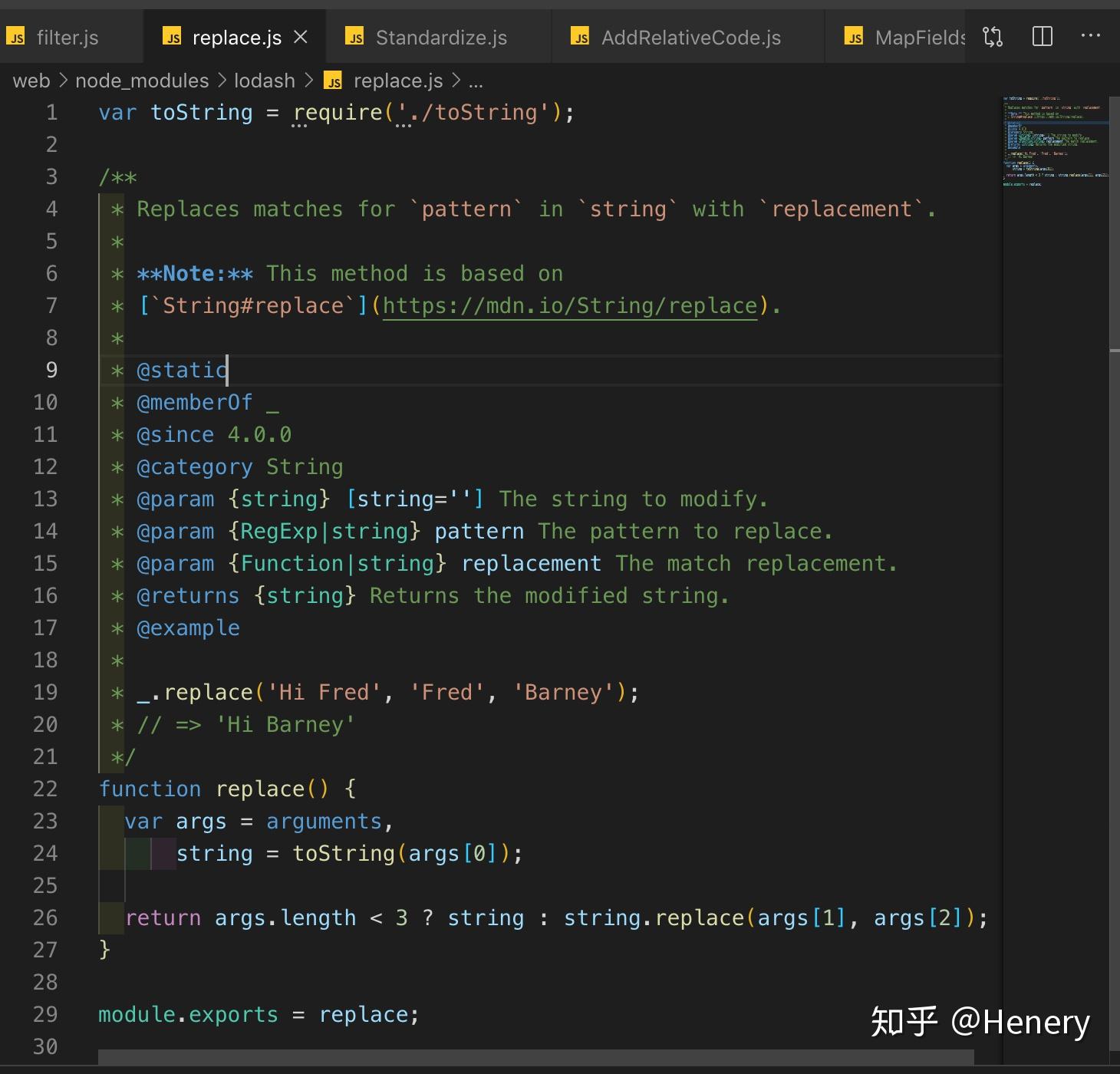Click the horizontal scrollbar at bottom
This screenshot has height=1074, width=1120.
(535, 1057)
